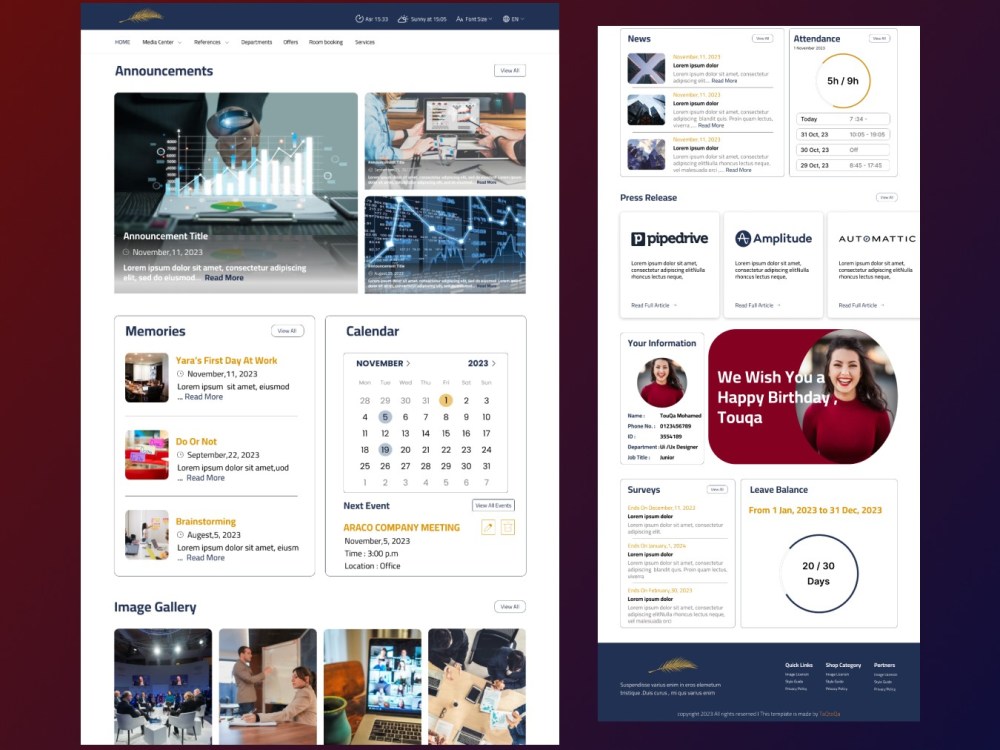
Task: Click the Happy Birthday Touqa banner
Action: (x=803, y=397)
